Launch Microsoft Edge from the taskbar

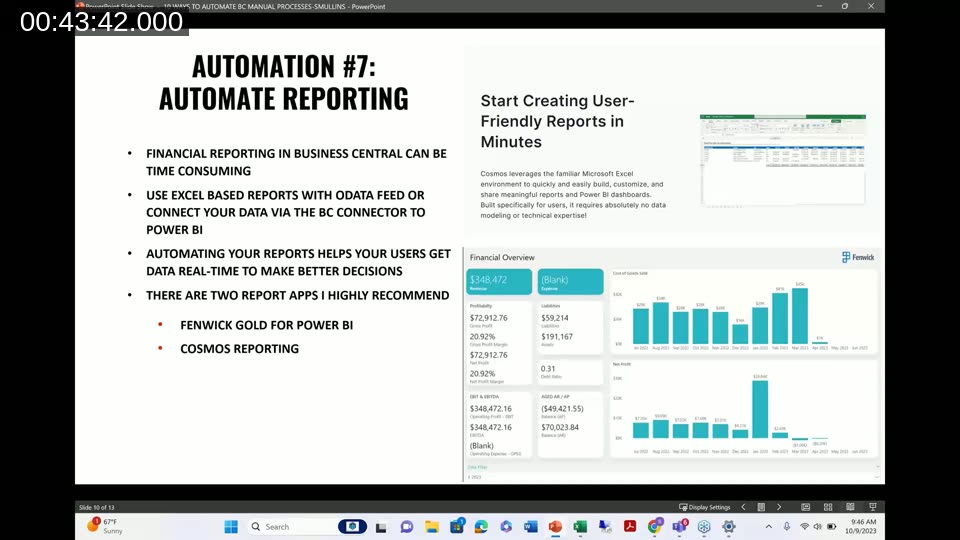click(x=481, y=527)
